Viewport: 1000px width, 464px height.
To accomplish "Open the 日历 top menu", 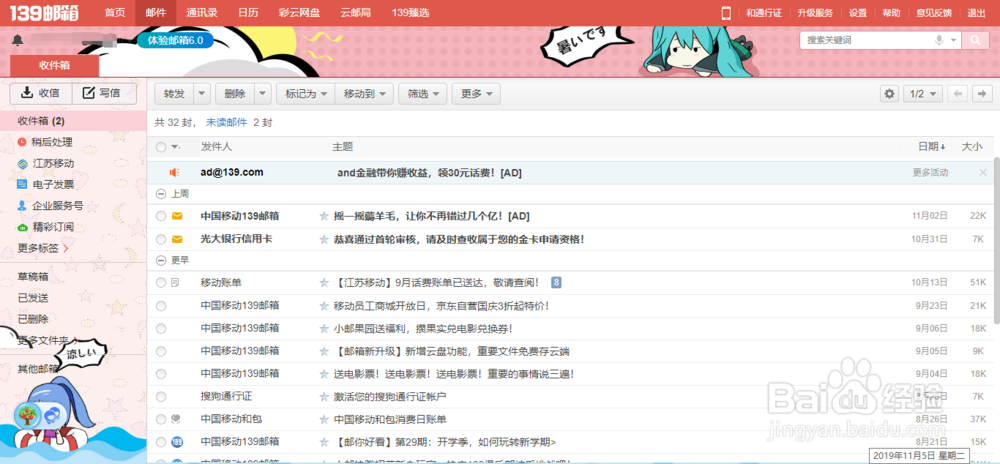I will (248, 13).
